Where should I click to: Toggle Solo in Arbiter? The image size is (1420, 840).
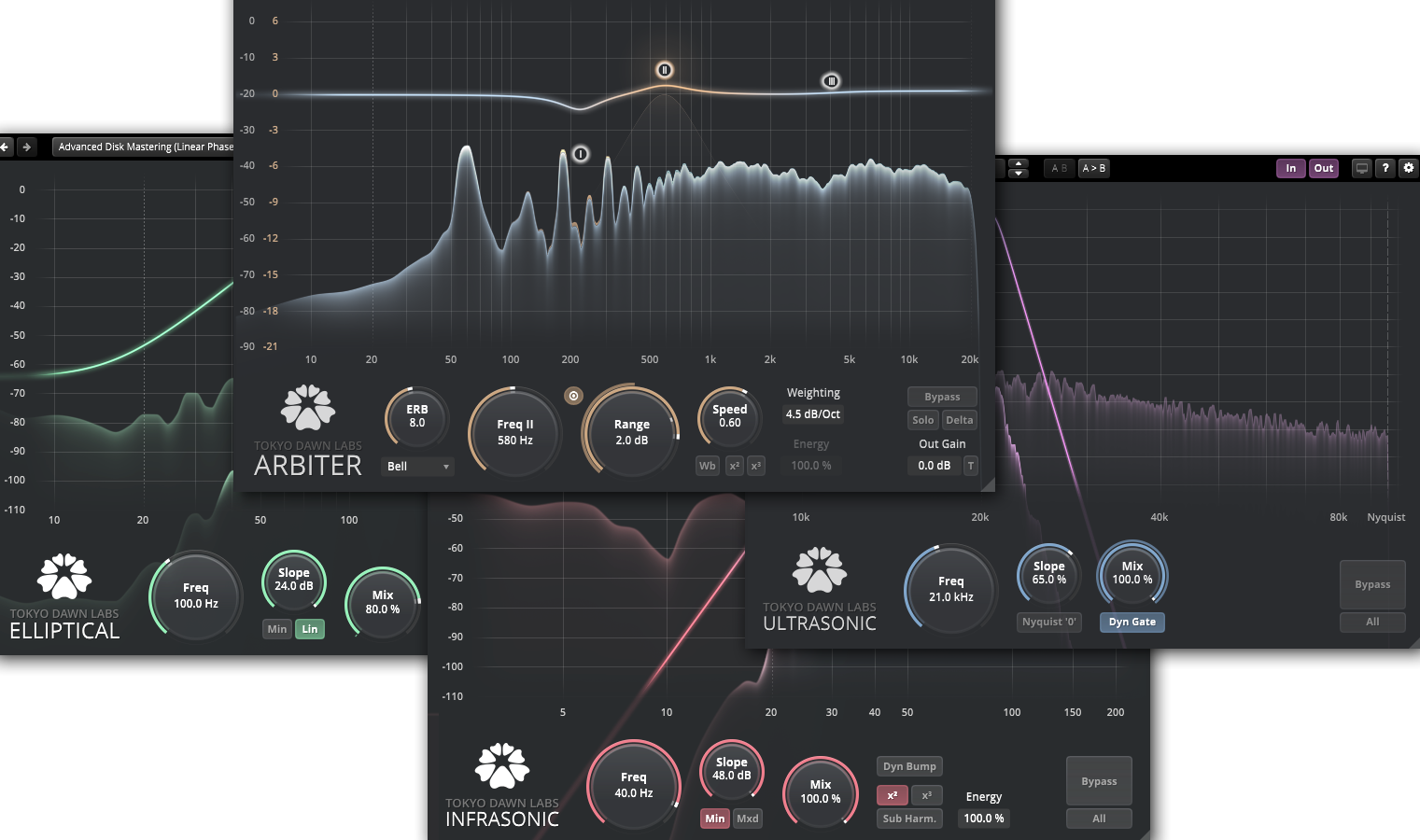[922, 420]
